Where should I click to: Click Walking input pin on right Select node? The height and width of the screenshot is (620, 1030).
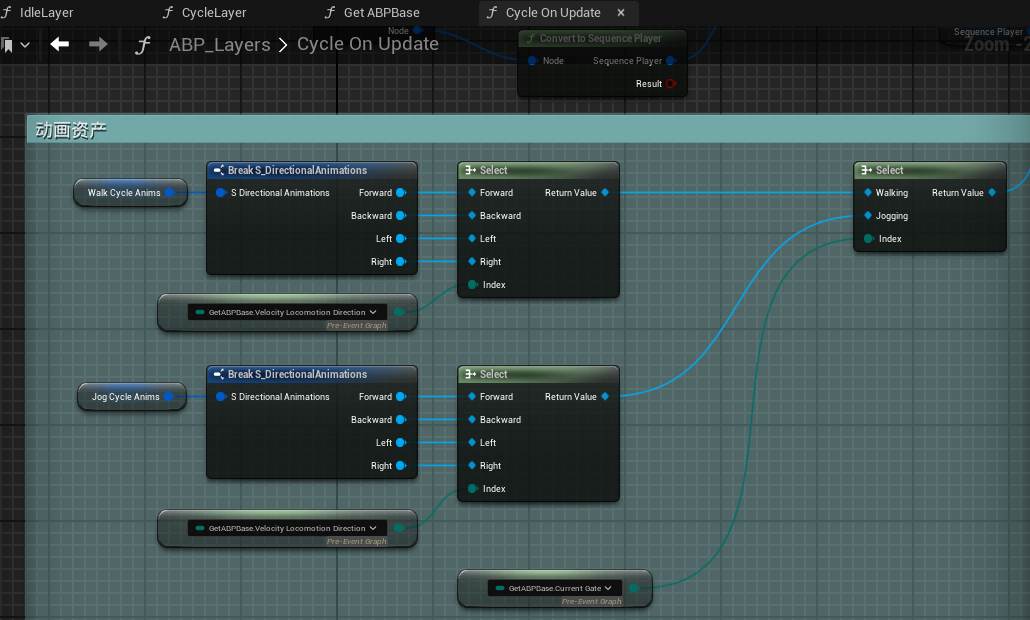click(868, 192)
